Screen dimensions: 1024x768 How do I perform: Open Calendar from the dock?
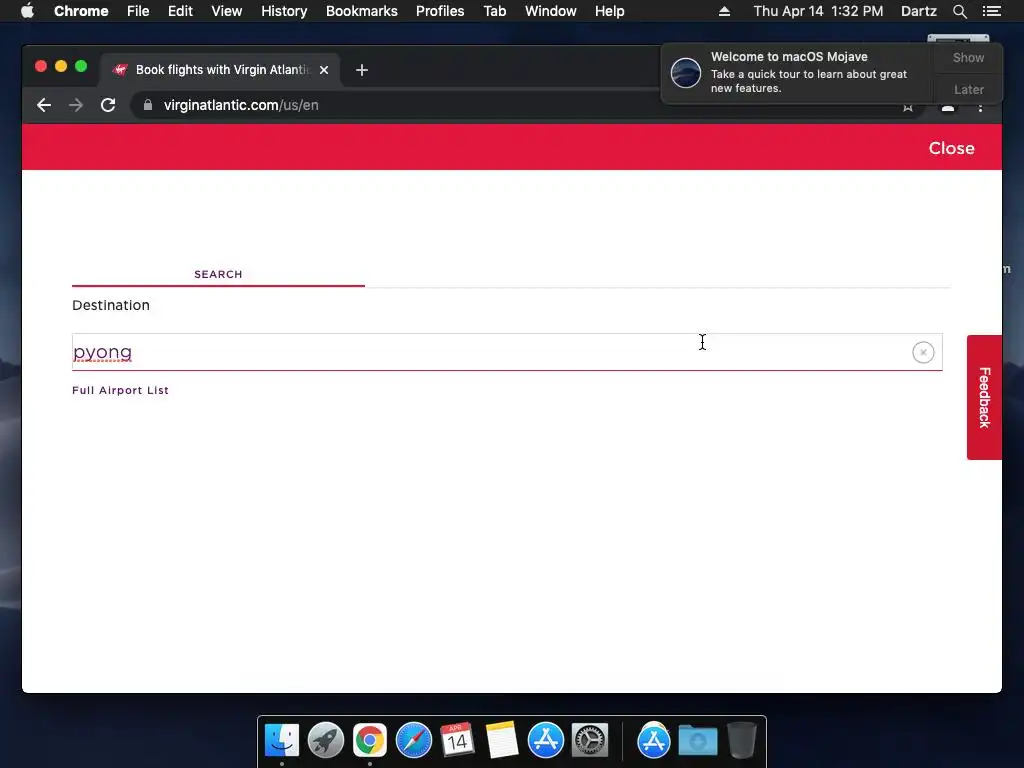tap(457, 740)
